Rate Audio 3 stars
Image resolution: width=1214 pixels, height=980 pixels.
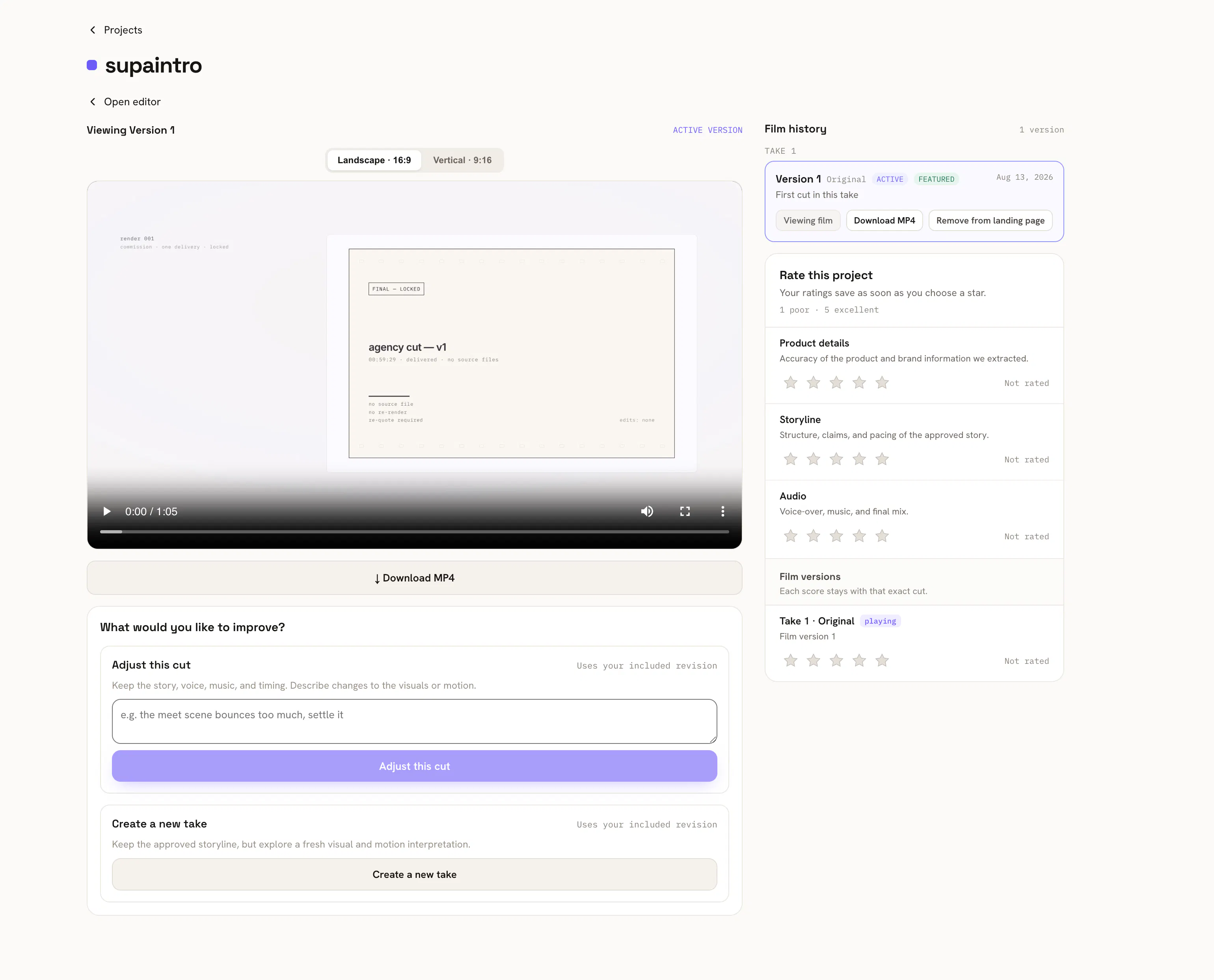(836, 536)
